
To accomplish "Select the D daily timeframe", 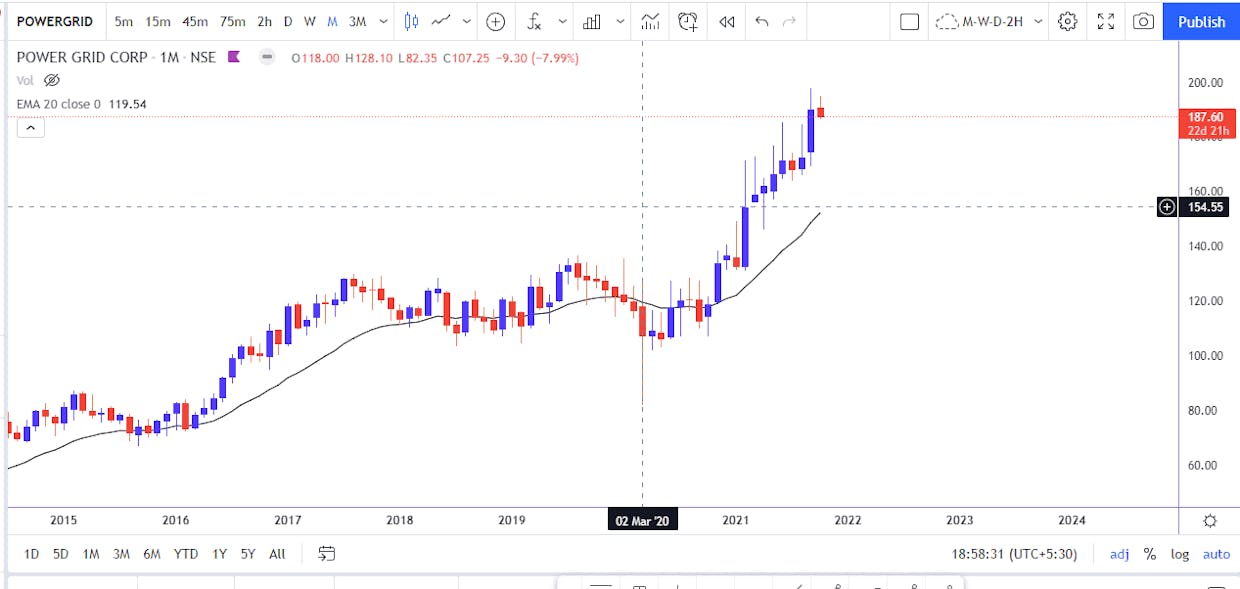I will (x=288, y=21).
